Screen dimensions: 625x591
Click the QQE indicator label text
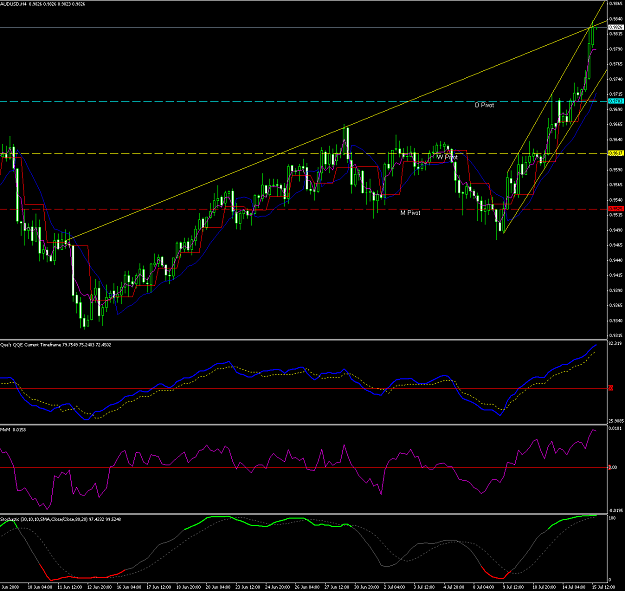[x=55, y=345]
